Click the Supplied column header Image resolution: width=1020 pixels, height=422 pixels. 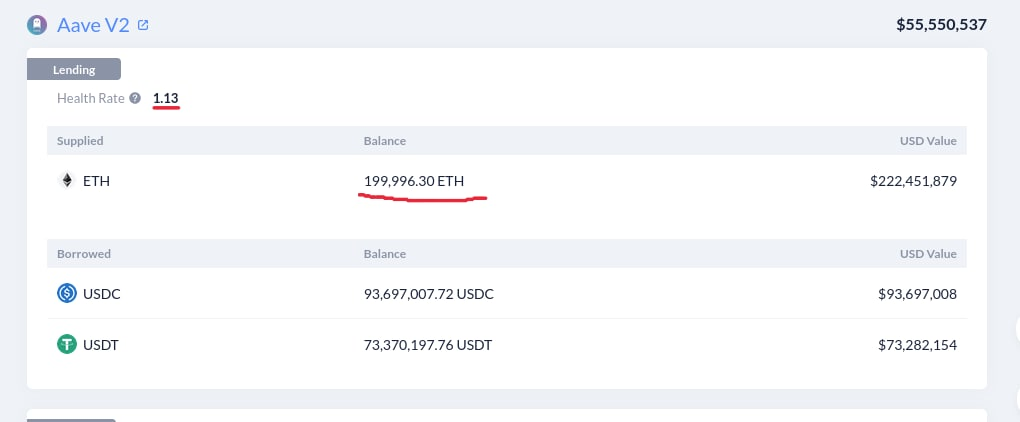click(x=80, y=141)
